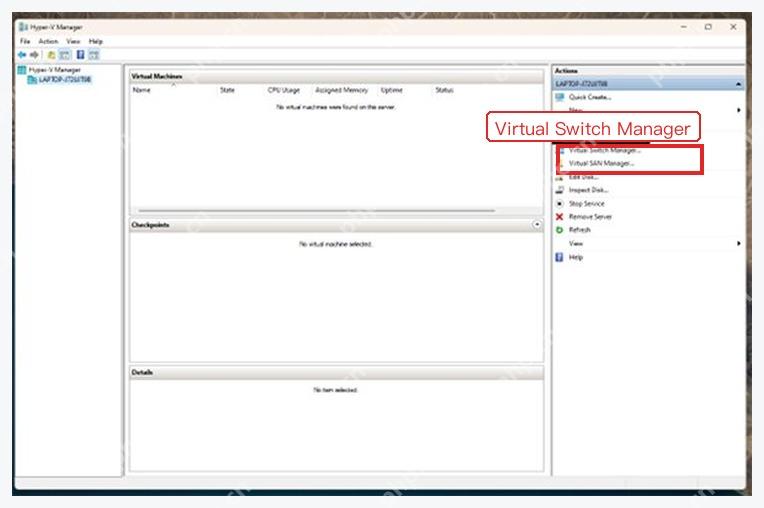Sort by Assigned Memory column header
Viewport: 764px width, 508px height.
click(342, 90)
